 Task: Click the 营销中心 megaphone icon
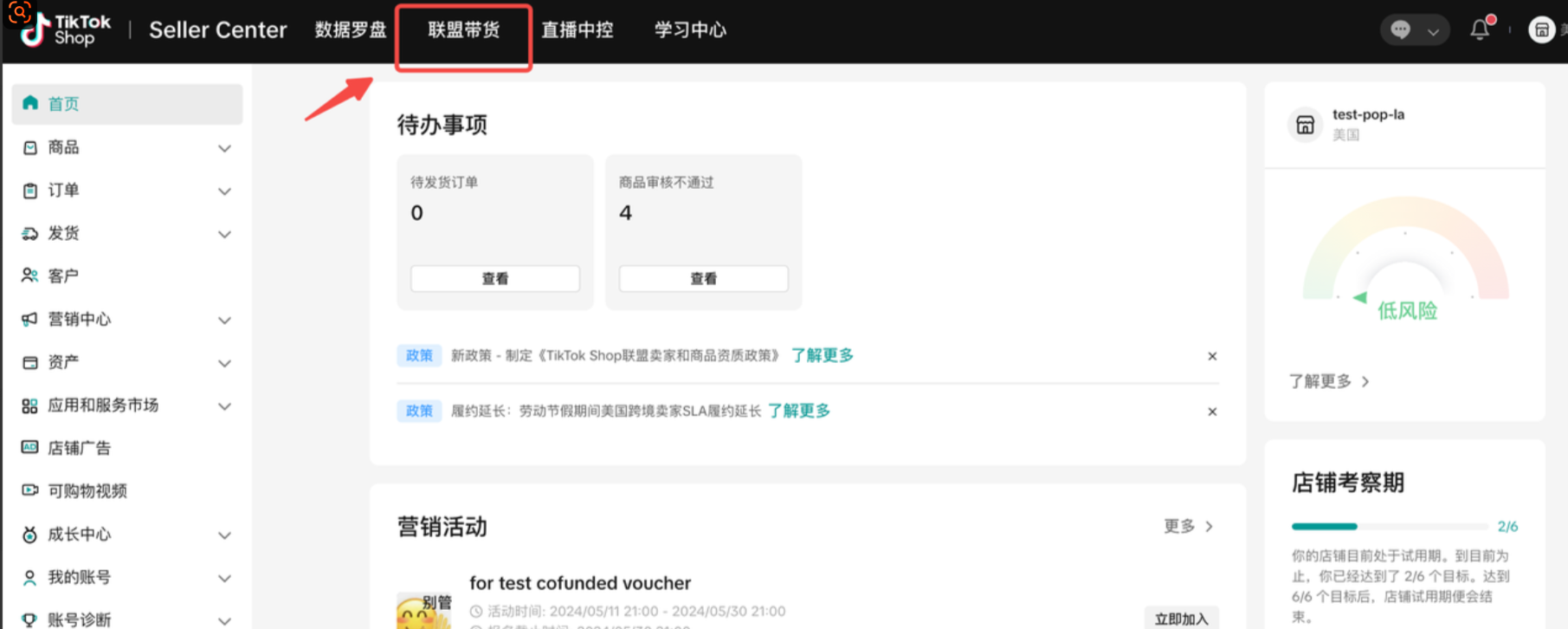click(x=30, y=319)
